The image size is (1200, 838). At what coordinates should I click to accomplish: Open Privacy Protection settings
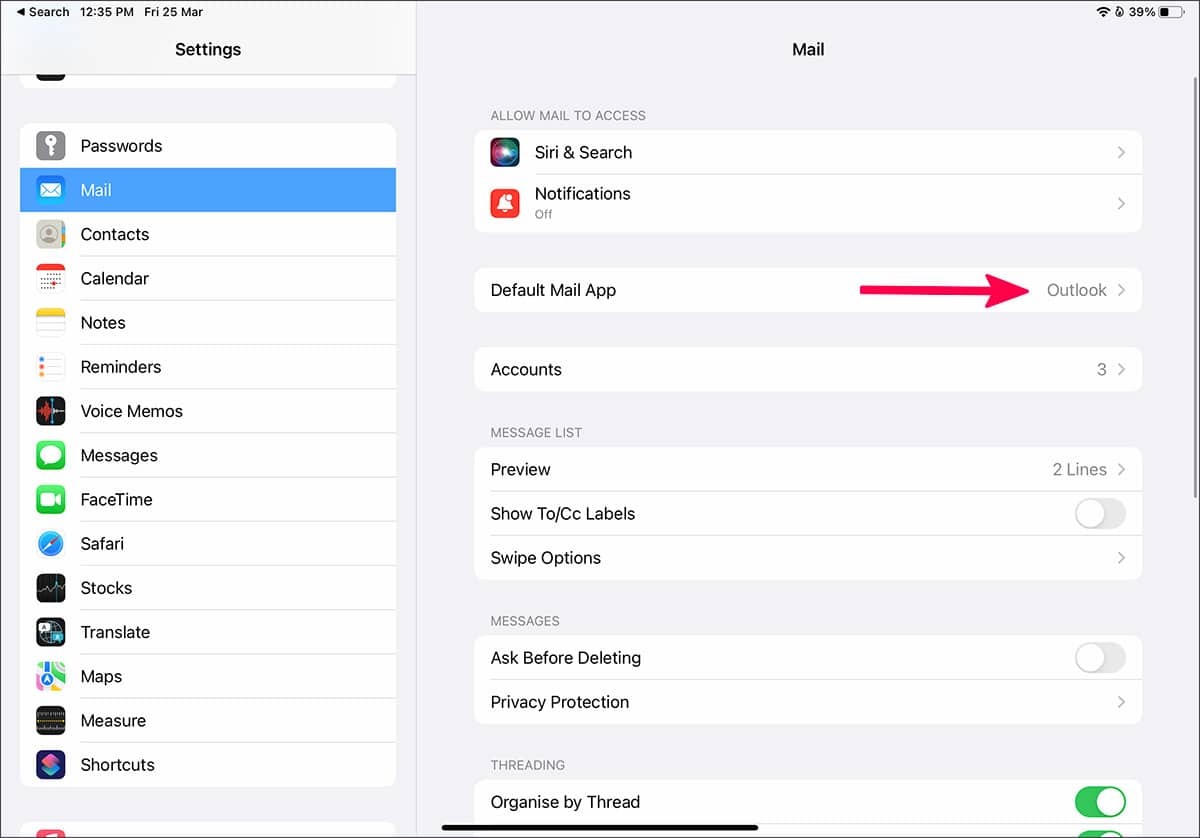(x=808, y=701)
